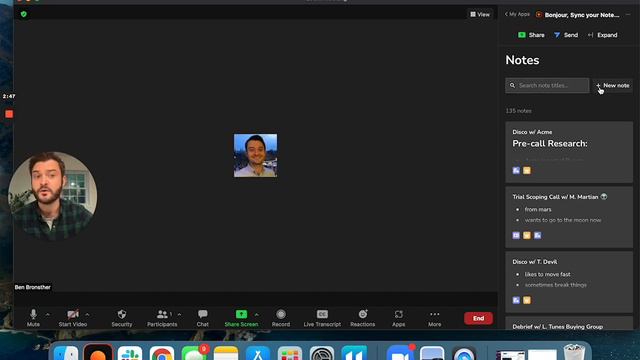Expand the Bonjour app panel

click(x=602, y=35)
